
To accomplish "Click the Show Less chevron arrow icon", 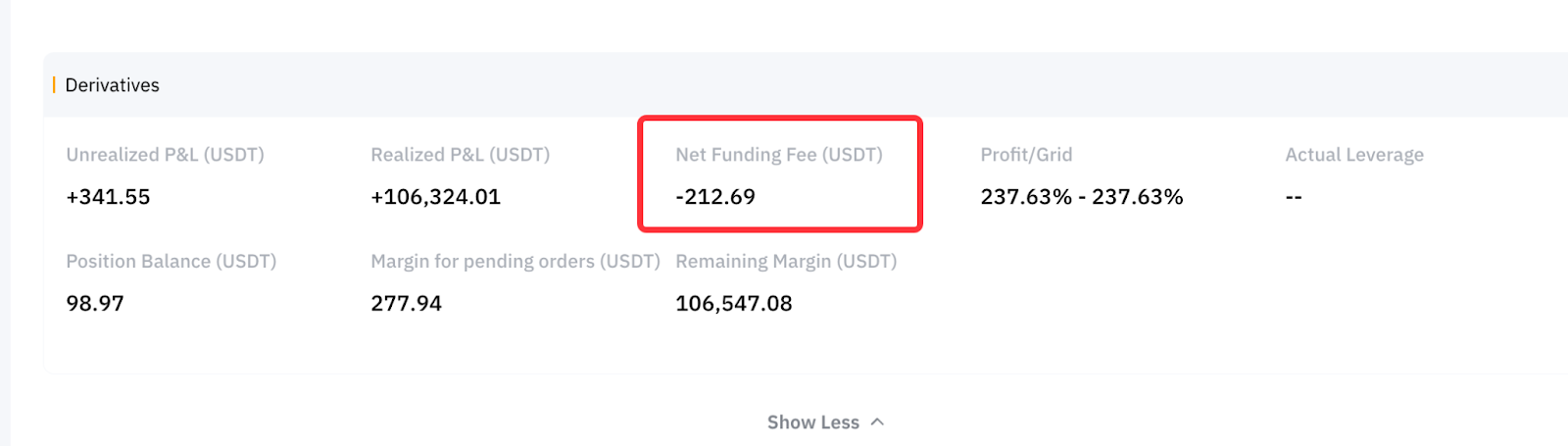I will click(877, 422).
